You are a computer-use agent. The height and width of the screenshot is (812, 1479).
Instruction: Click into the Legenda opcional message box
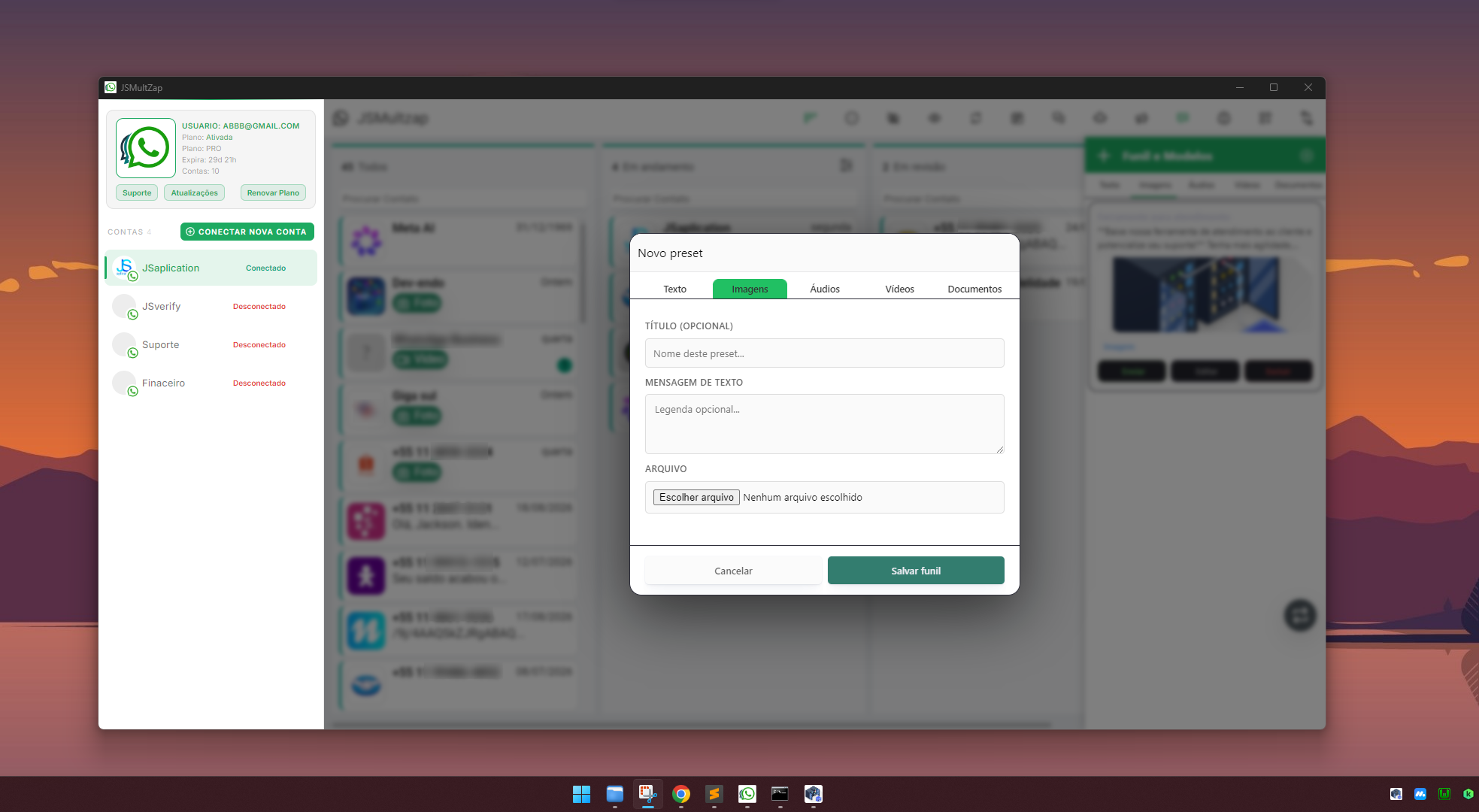(824, 424)
